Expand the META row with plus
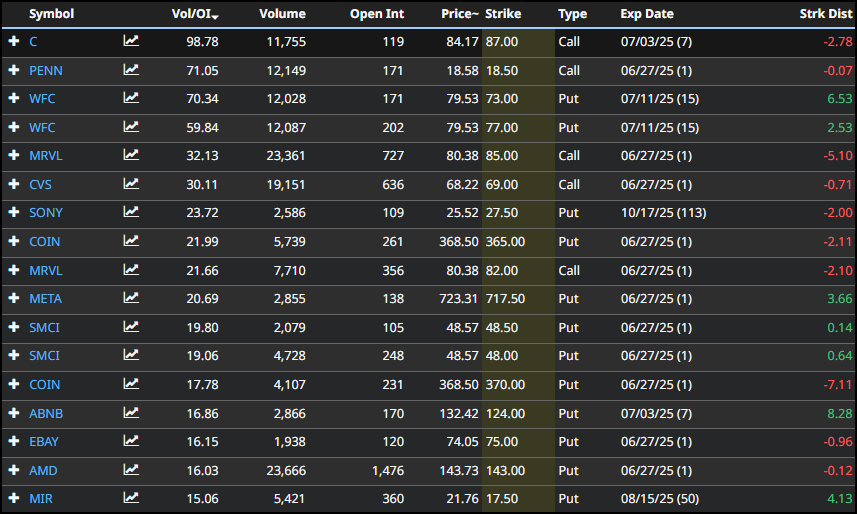857x514 pixels. [14, 299]
